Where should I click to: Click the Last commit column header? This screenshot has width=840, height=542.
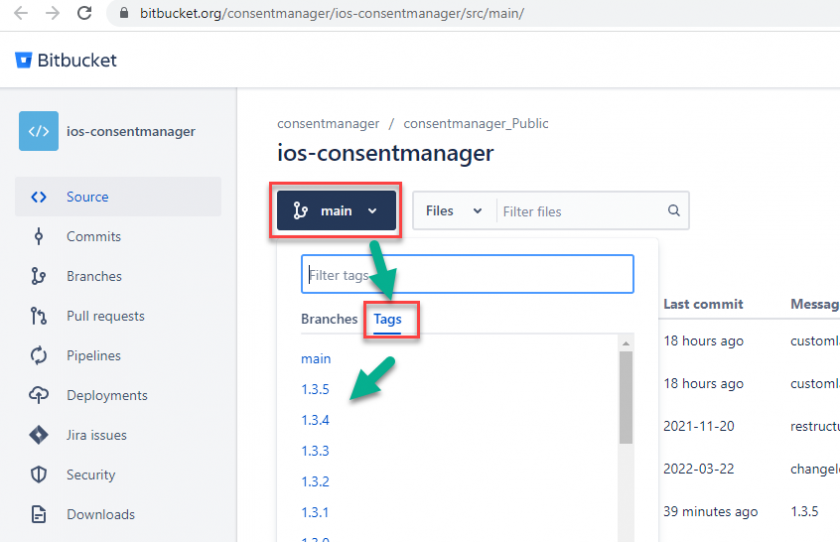[x=703, y=304]
